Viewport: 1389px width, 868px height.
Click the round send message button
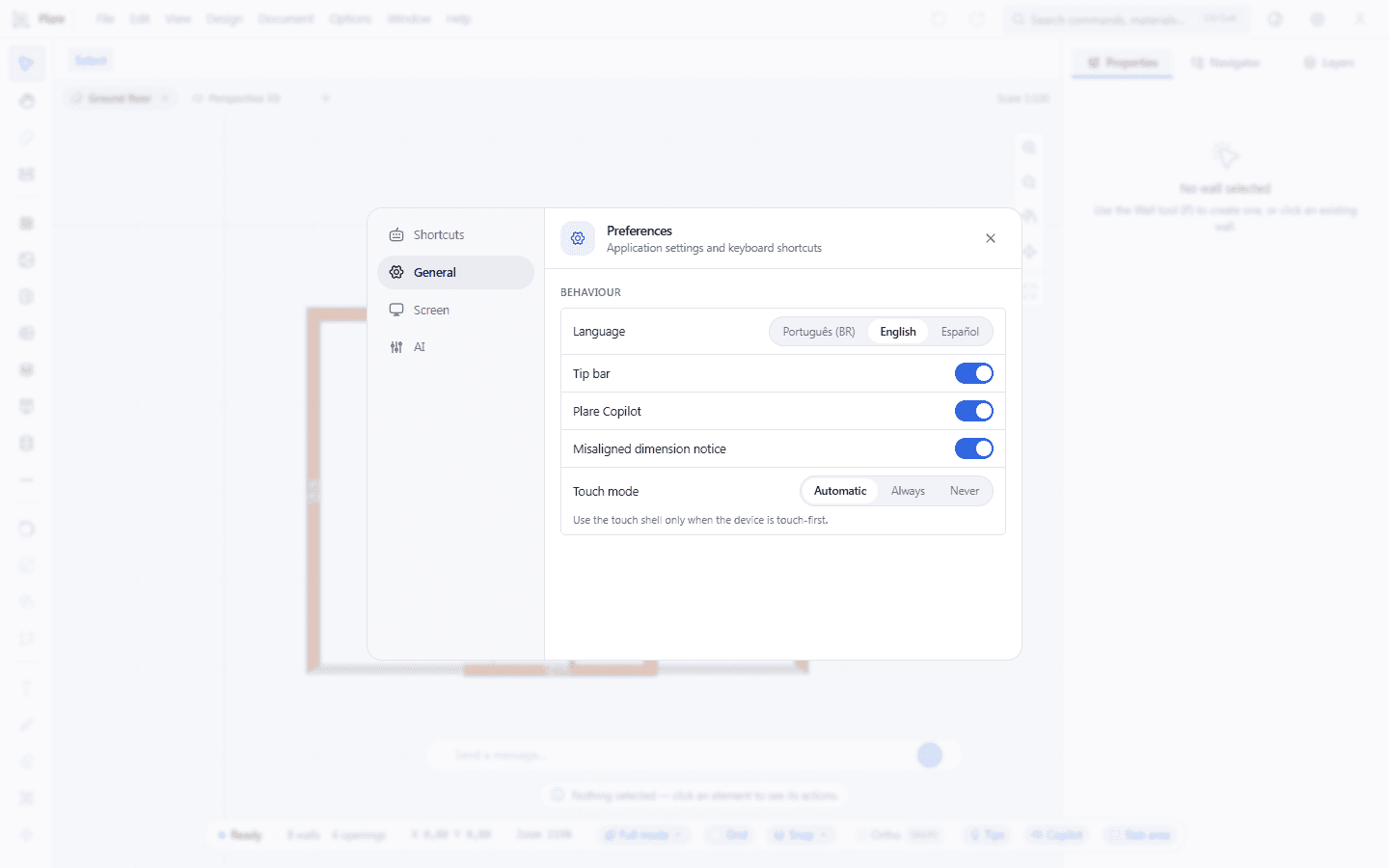(x=930, y=755)
